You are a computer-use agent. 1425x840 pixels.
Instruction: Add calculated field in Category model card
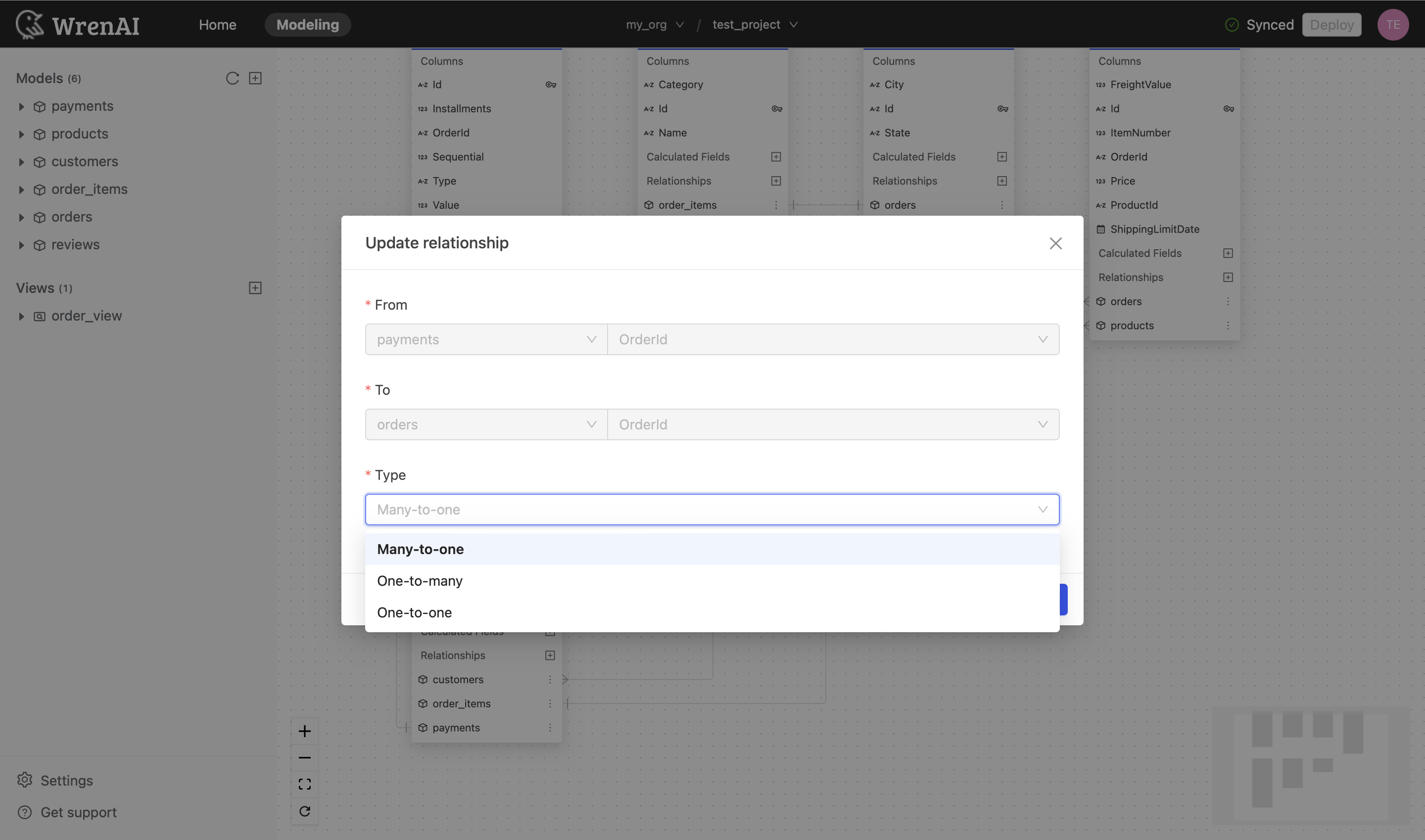(776, 157)
